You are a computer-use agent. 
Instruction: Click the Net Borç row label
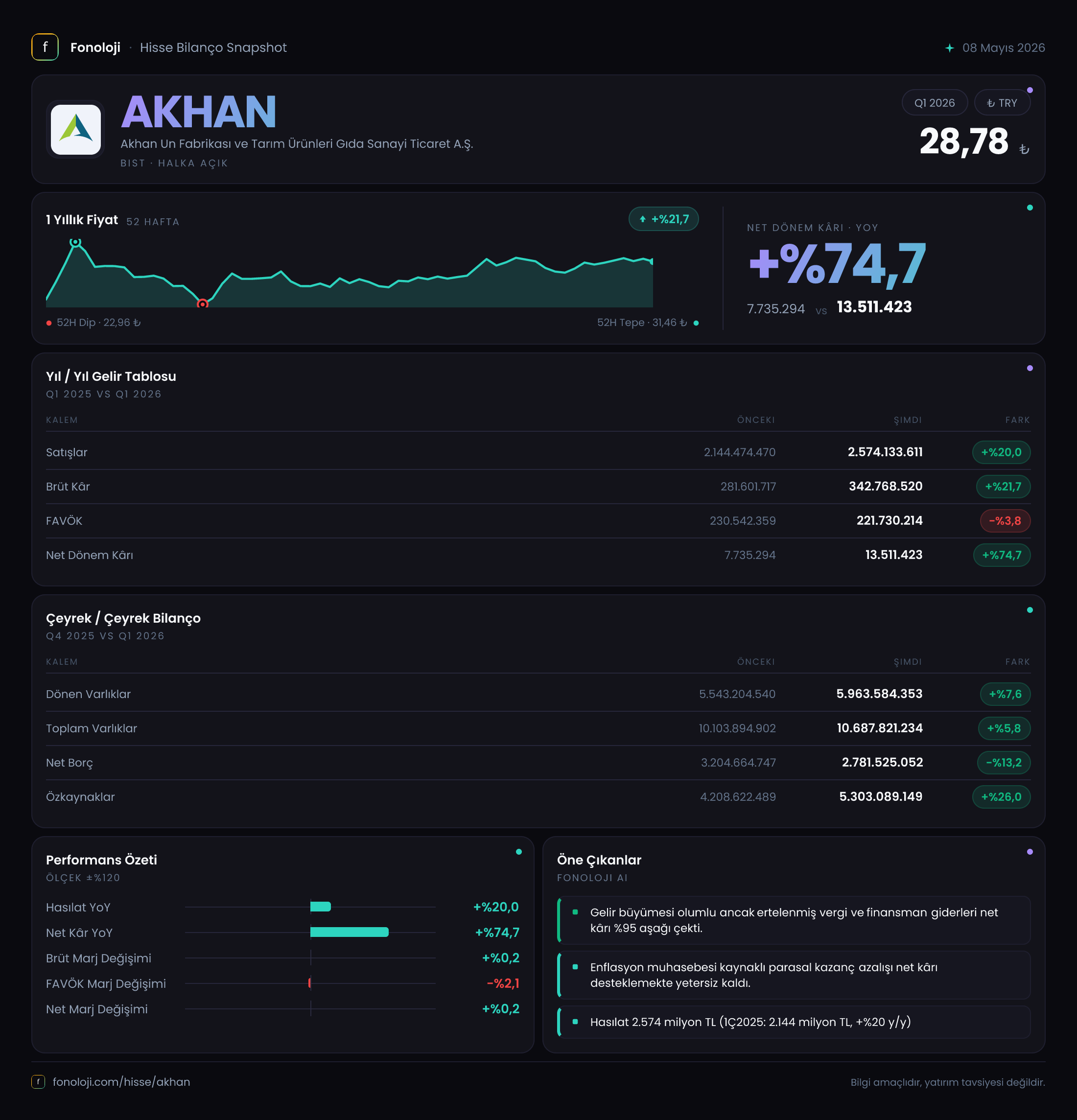tap(69, 763)
